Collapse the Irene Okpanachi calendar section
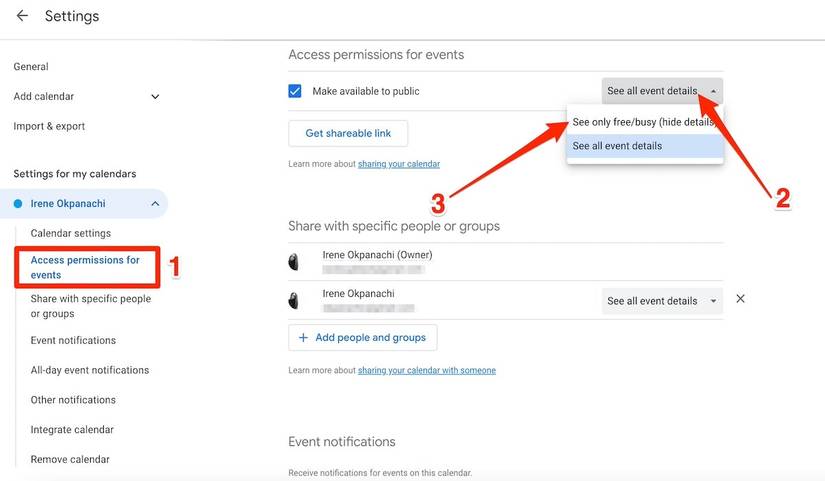The image size is (825, 481). (x=155, y=204)
